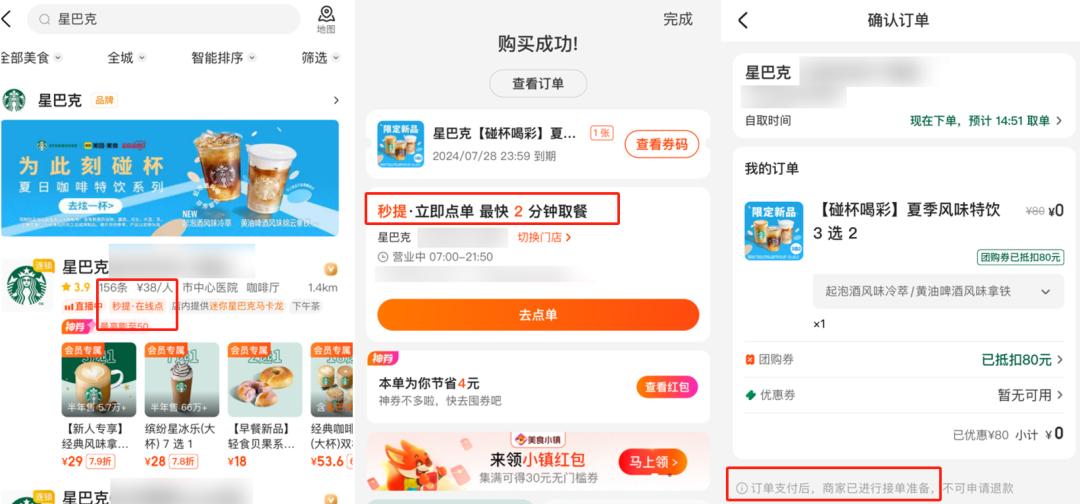1080x504 pixels.
Task: Click 切换门店 link to switch store
Action: tap(544, 238)
